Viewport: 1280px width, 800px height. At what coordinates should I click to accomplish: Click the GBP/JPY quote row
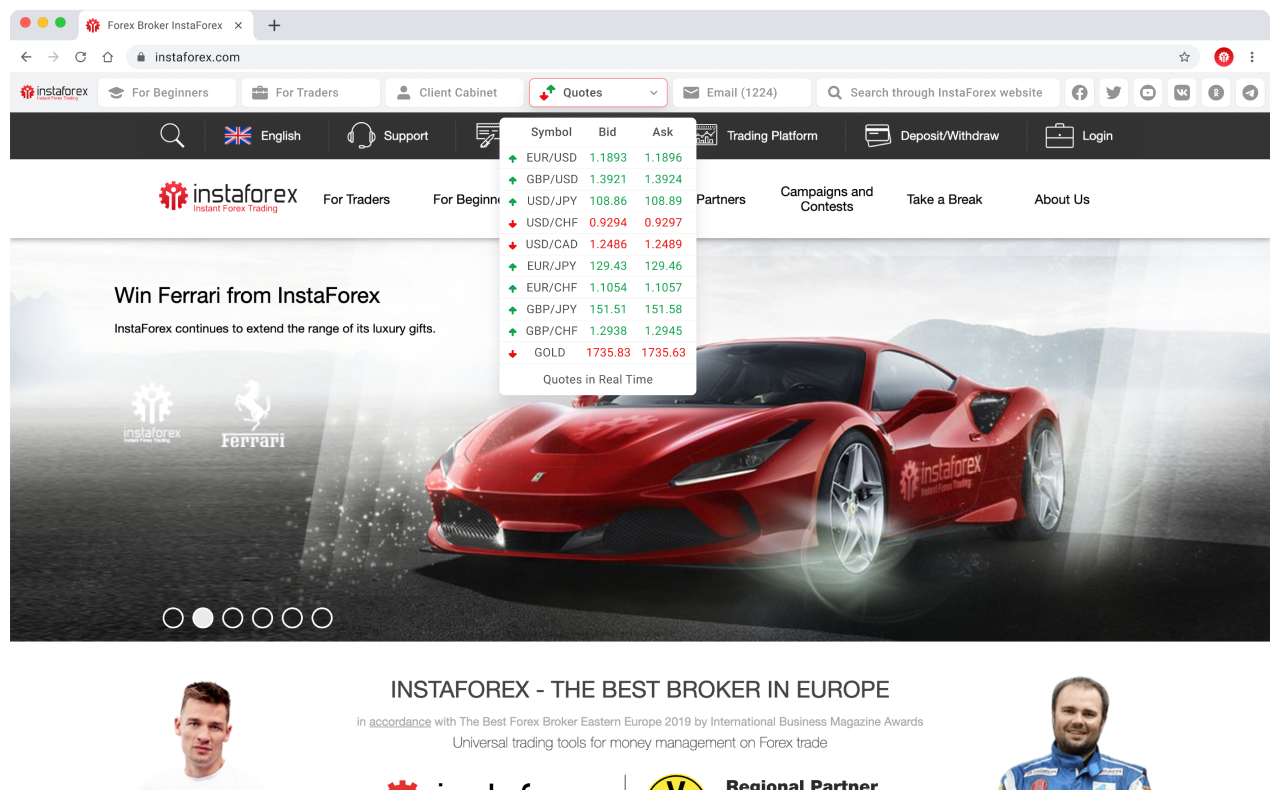click(x=598, y=309)
